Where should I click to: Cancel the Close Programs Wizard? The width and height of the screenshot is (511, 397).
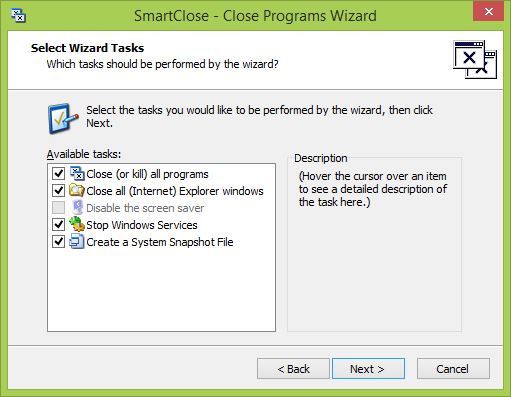tap(453, 369)
